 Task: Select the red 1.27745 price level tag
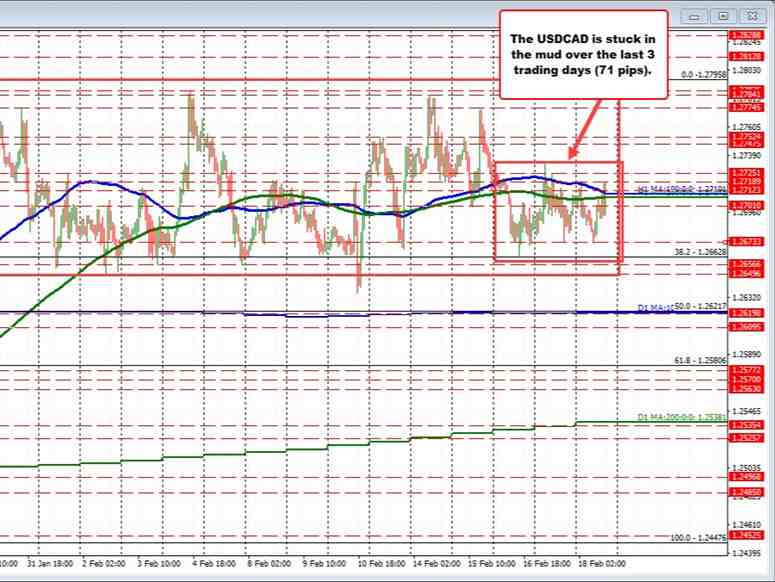[x=746, y=108]
